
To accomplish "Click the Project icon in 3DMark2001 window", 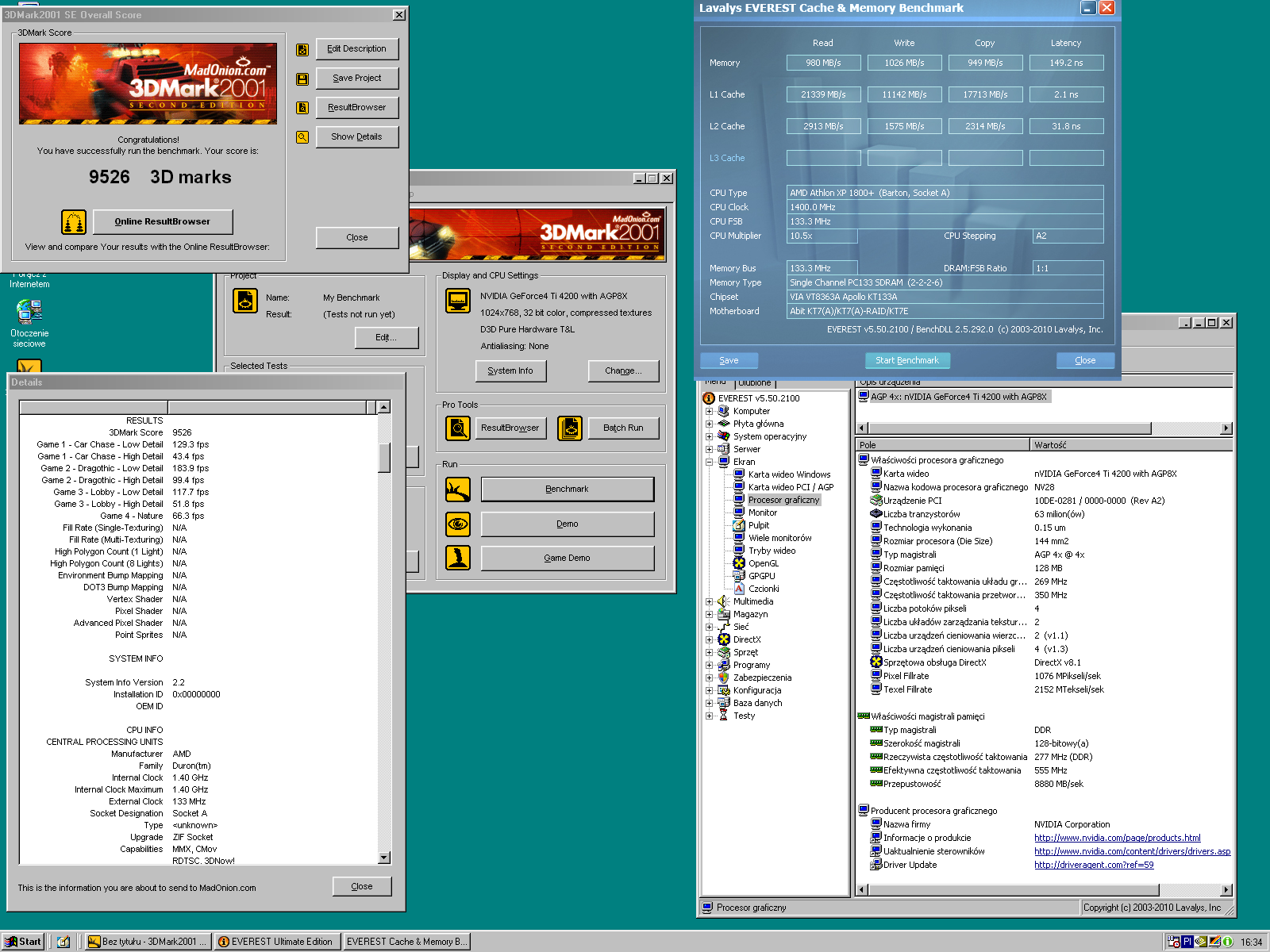I will click(244, 301).
